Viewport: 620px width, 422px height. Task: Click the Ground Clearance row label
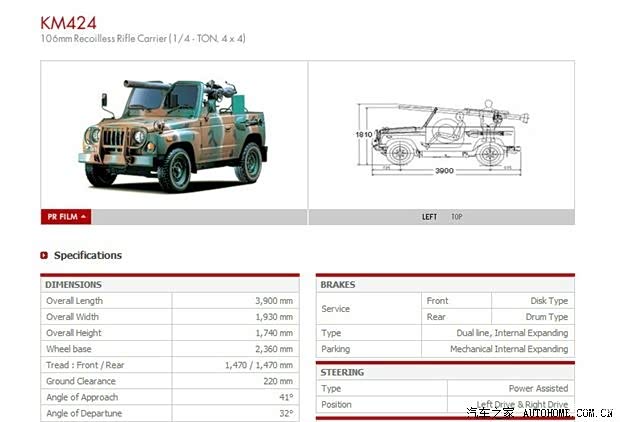[81, 381]
